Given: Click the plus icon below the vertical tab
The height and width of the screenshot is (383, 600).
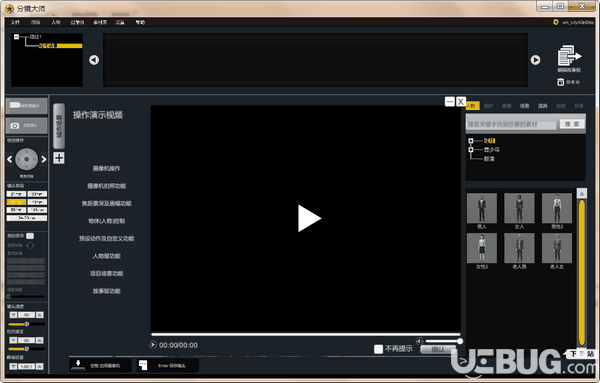Looking at the screenshot, I should (59, 158).
